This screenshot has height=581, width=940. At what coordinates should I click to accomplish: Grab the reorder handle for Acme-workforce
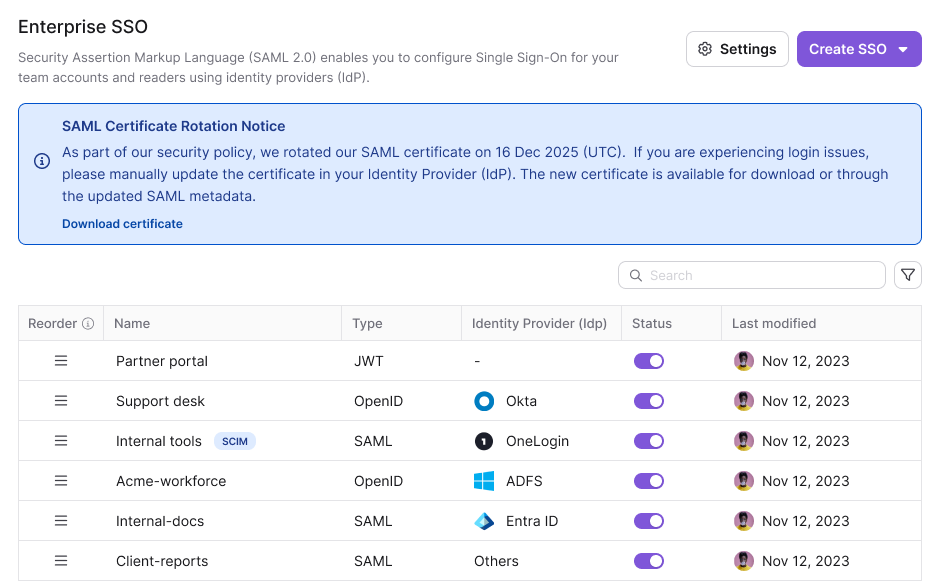click(61, 481)
